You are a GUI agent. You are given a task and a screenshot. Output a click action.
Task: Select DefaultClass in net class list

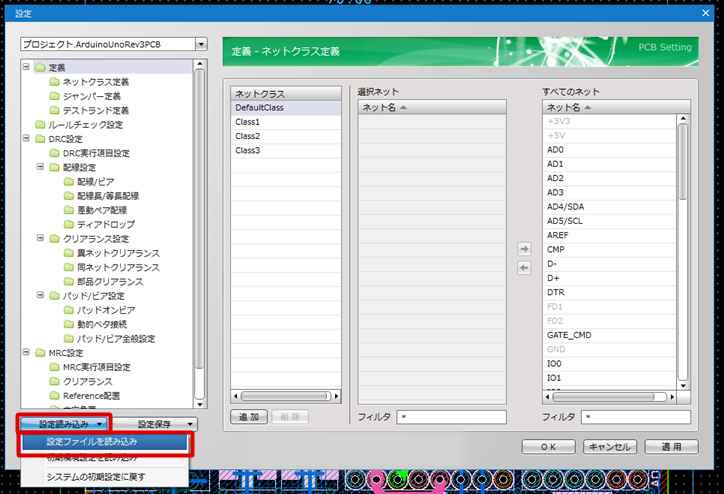(286, 108)
